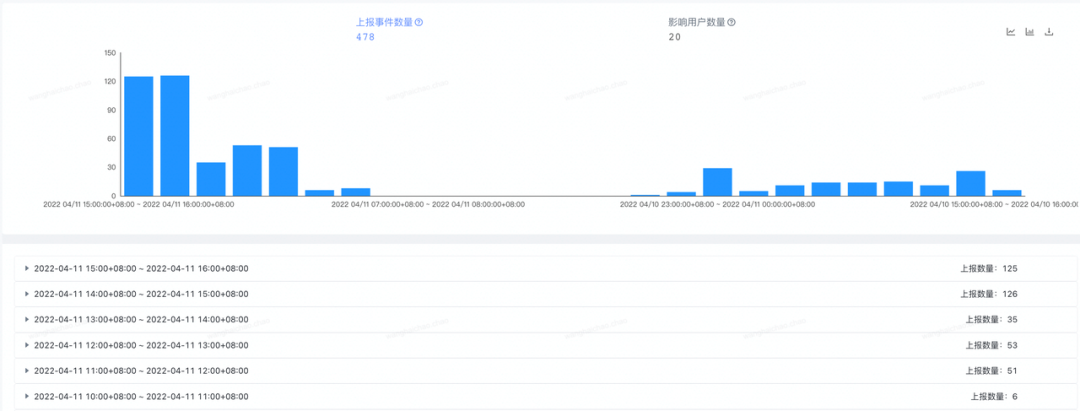Screen dimensions: 1080x411
Task: Expand the 12:00~13:00 04-11 row
Action: point(27,345)
